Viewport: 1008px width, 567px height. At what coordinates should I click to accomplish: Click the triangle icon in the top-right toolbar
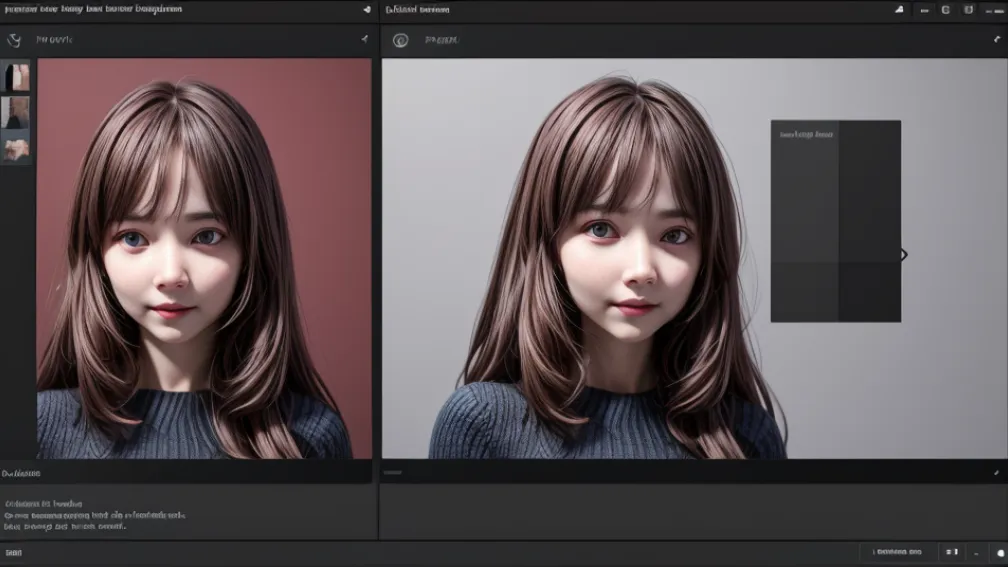click(899, 10)
